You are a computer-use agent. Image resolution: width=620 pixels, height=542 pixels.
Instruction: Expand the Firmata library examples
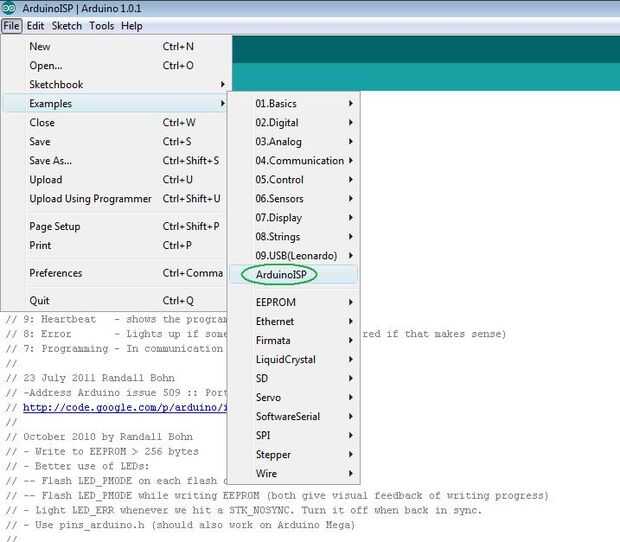coord(294,340)
